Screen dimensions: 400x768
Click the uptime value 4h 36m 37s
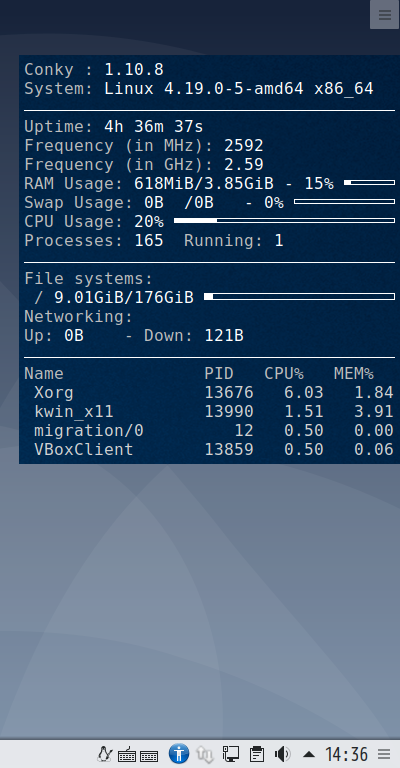point(154,127)
